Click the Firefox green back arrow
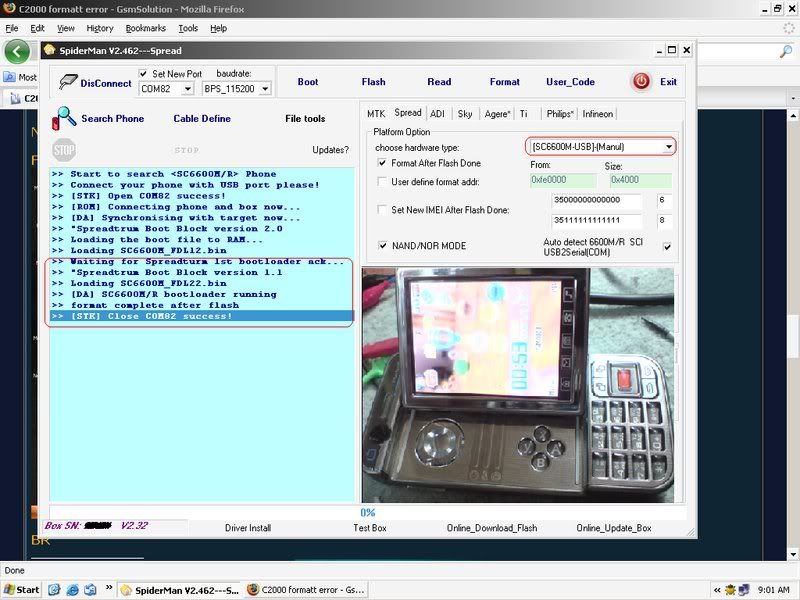The width and height of the screenshot is (800, 600). (17, 52)
